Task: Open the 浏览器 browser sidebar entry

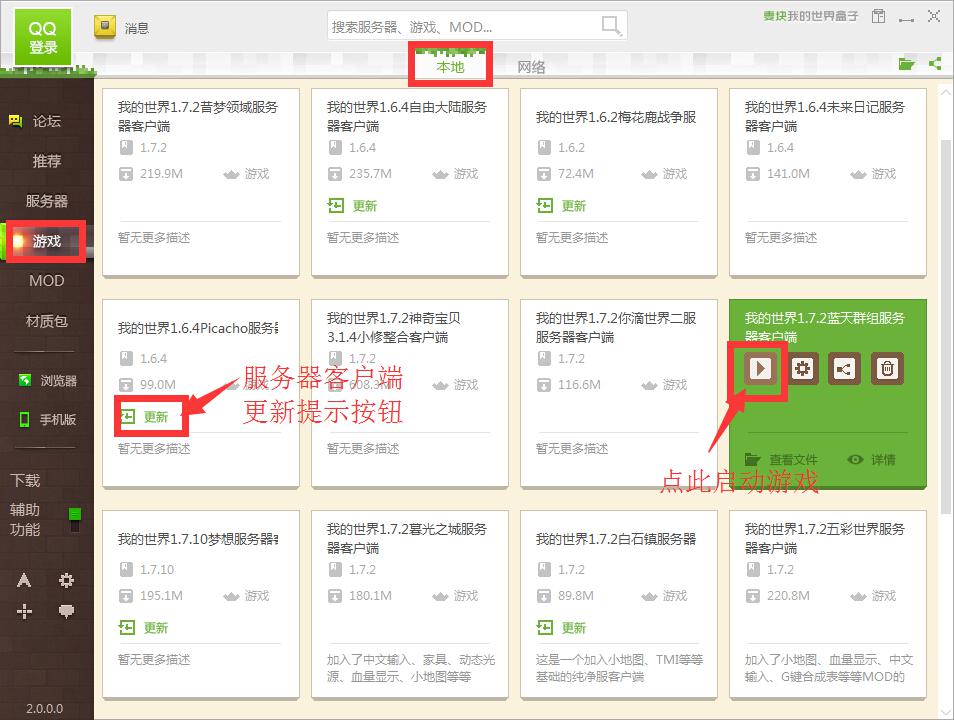Action: [47, 380]
